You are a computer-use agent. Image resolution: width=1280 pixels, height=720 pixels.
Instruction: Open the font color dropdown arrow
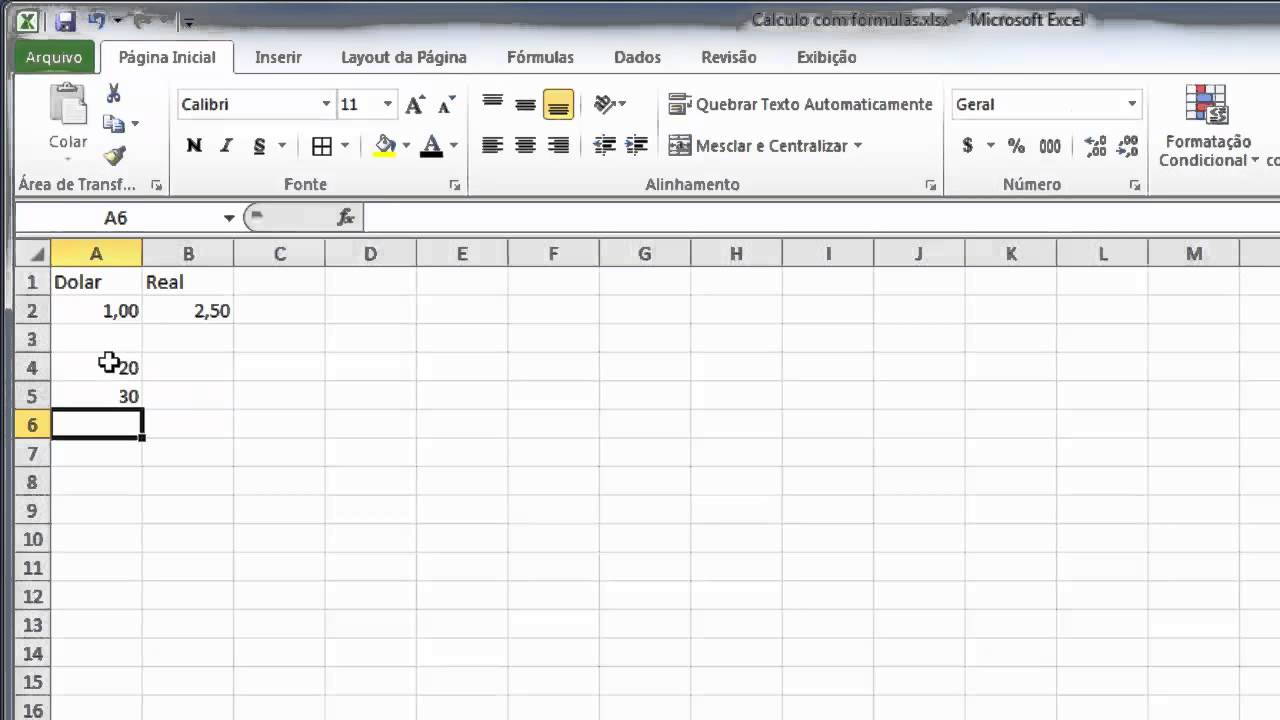pos(453,146)
